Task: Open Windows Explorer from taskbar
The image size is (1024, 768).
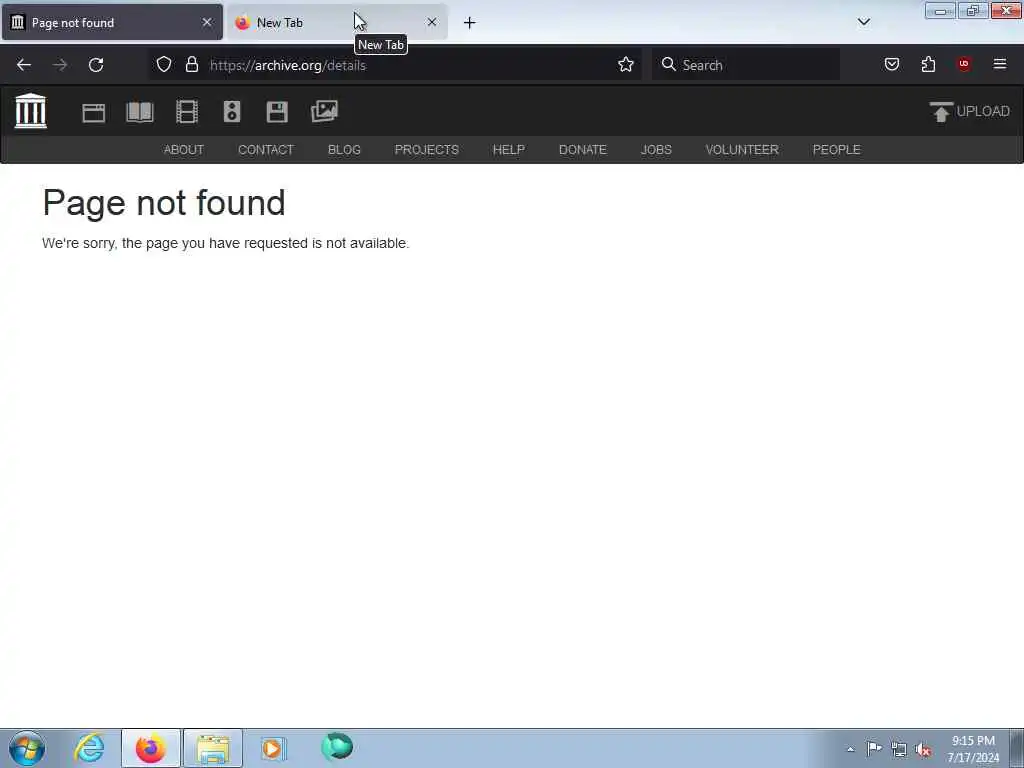Action: pos(213,748)
